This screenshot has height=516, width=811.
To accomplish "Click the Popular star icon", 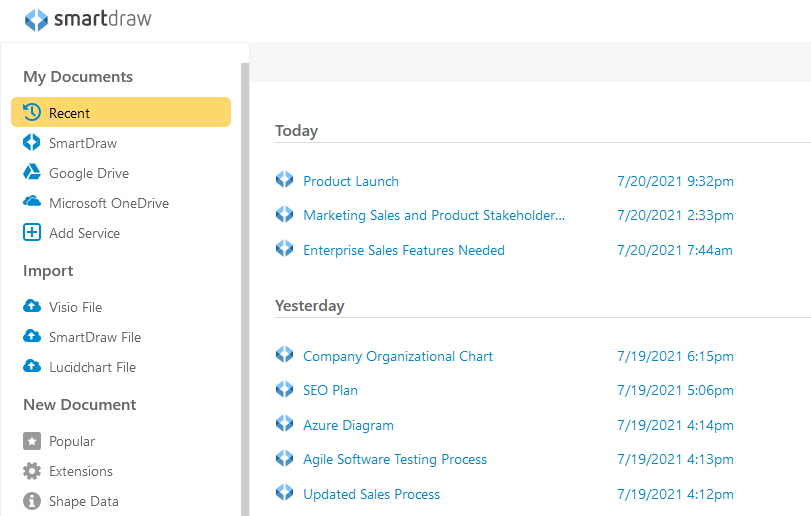I will [32, 441].
